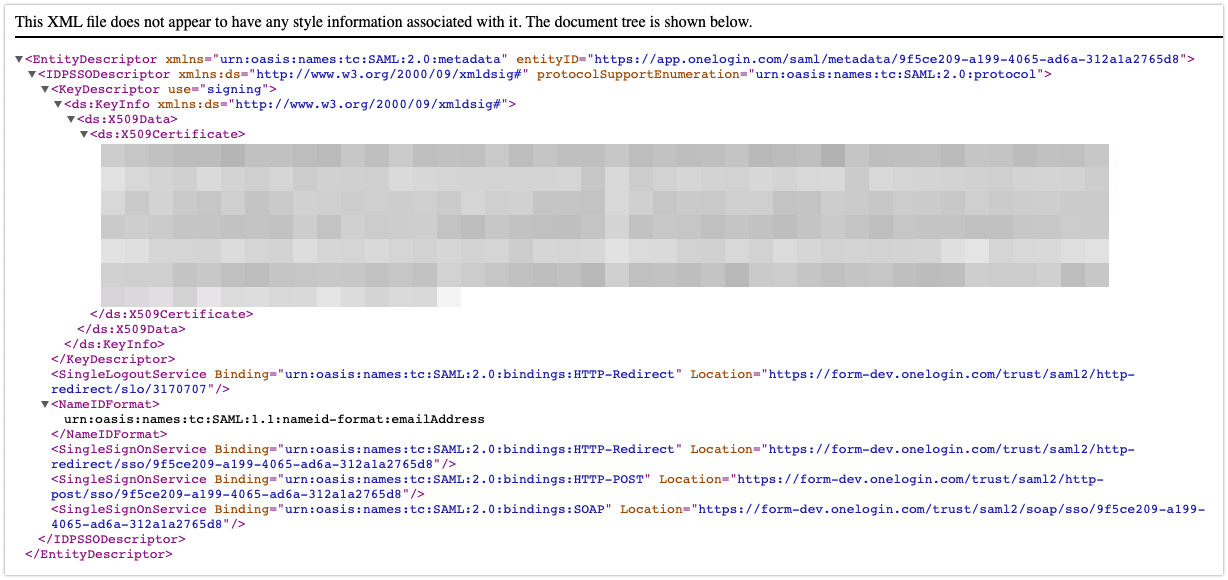Collapse the KeyDescriptor signing node
The image size is (1228, 580).
(45, 90)
